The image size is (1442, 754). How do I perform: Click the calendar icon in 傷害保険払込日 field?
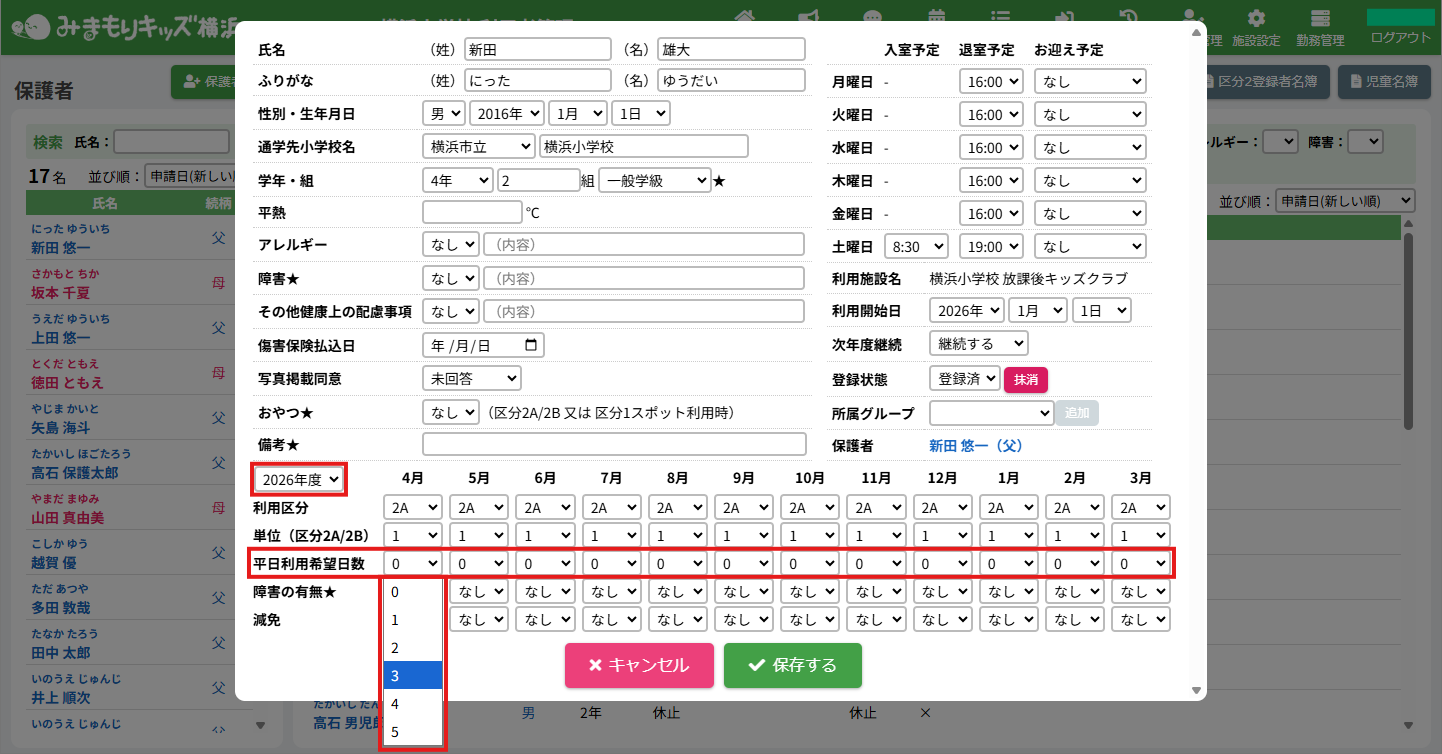point(530,345)
